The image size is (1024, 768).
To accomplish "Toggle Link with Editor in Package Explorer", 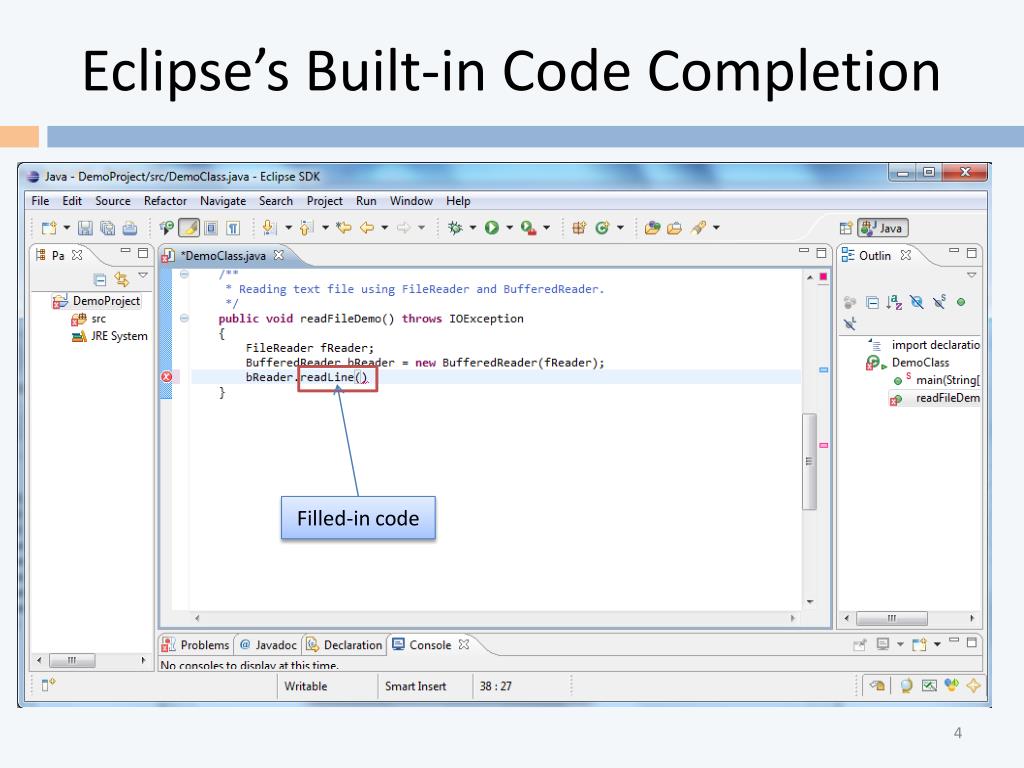I will point(121,280).
